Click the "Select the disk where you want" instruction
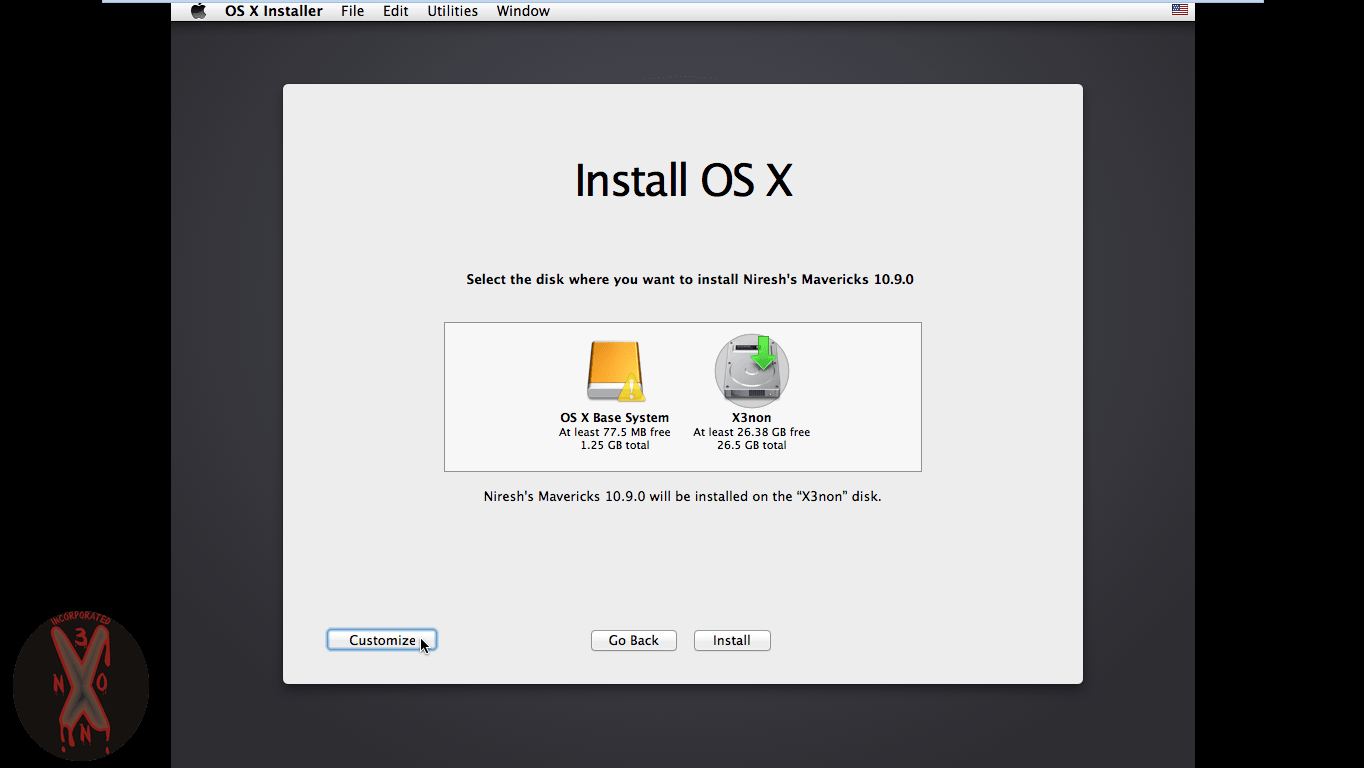1364x768 pixels. [690, 279]
